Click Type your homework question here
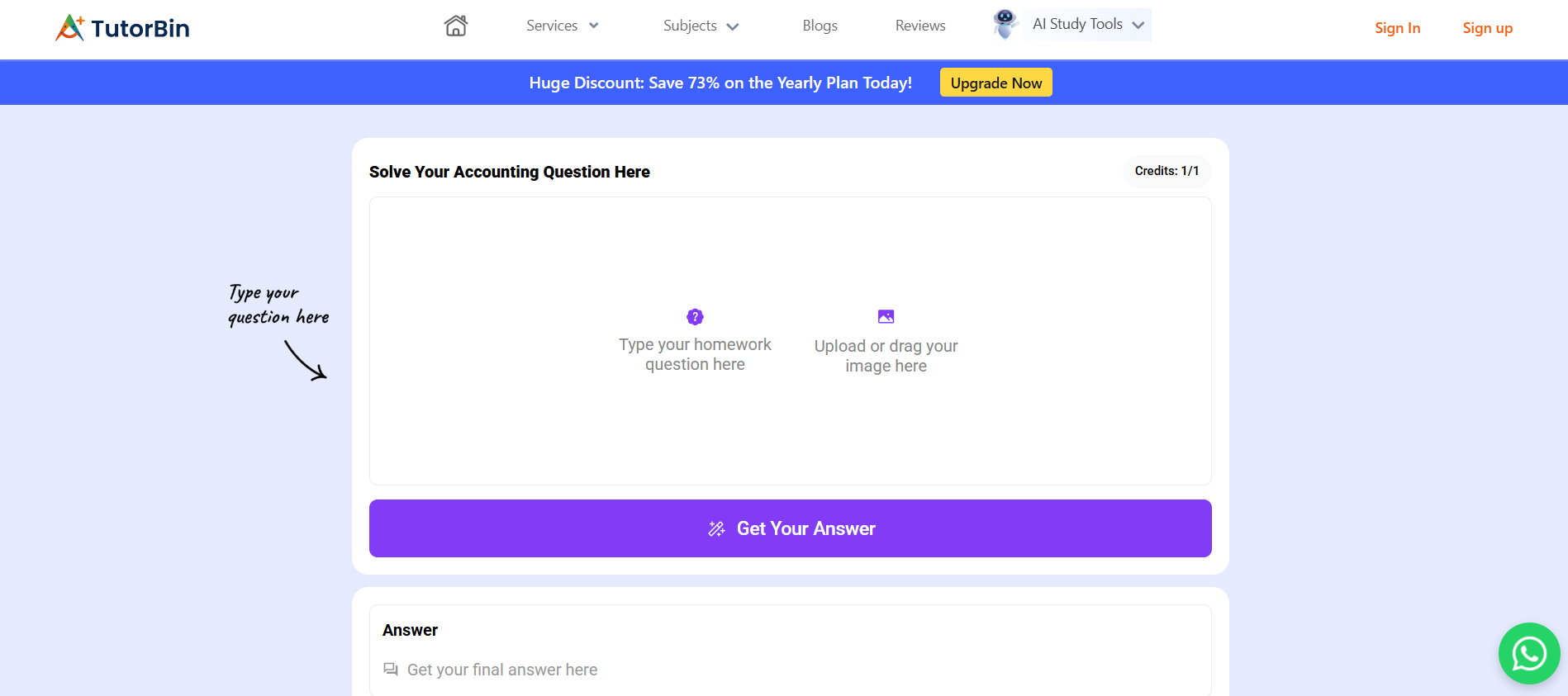 [x=695, y=354]
